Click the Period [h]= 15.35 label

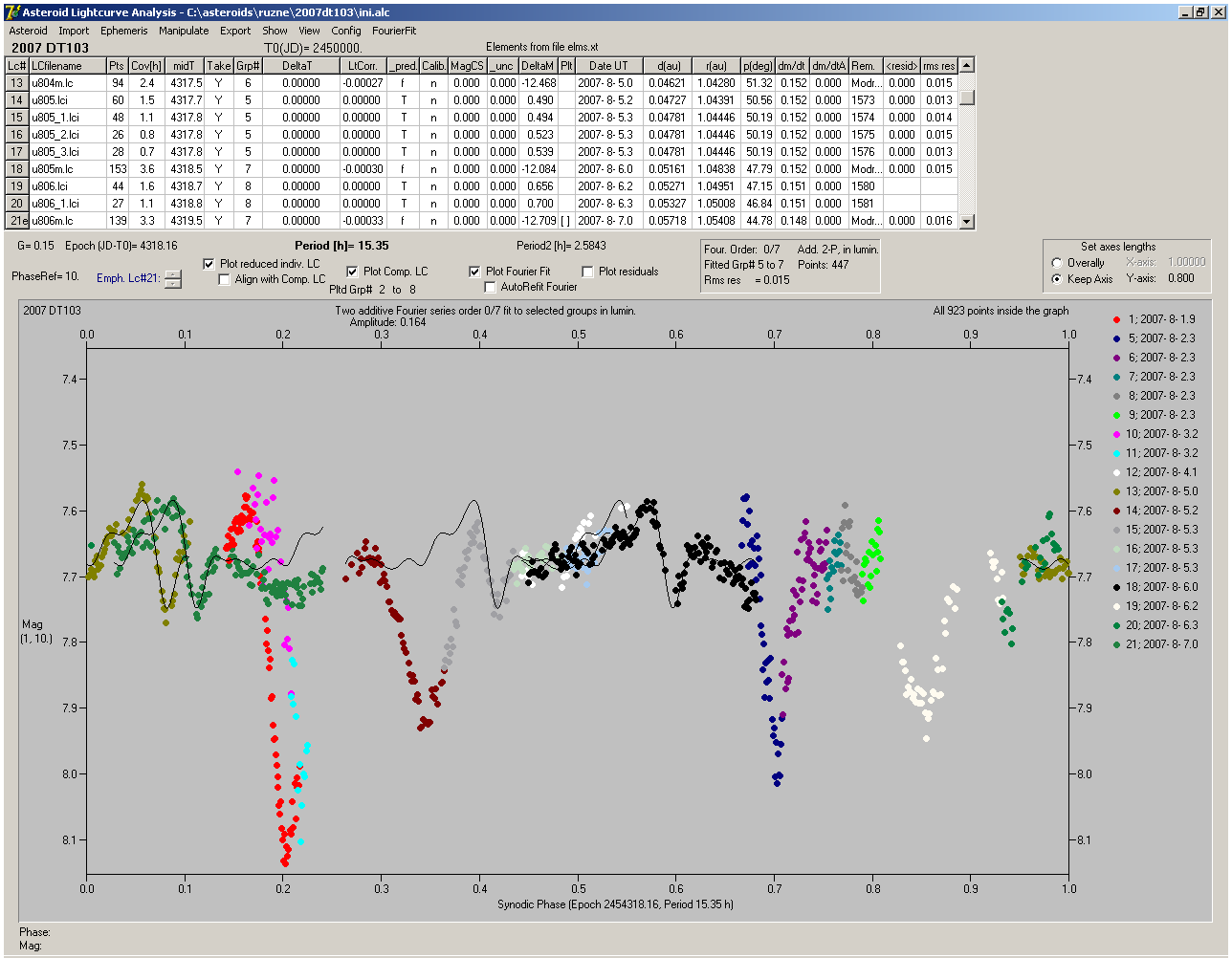click(x=341, y=246)
